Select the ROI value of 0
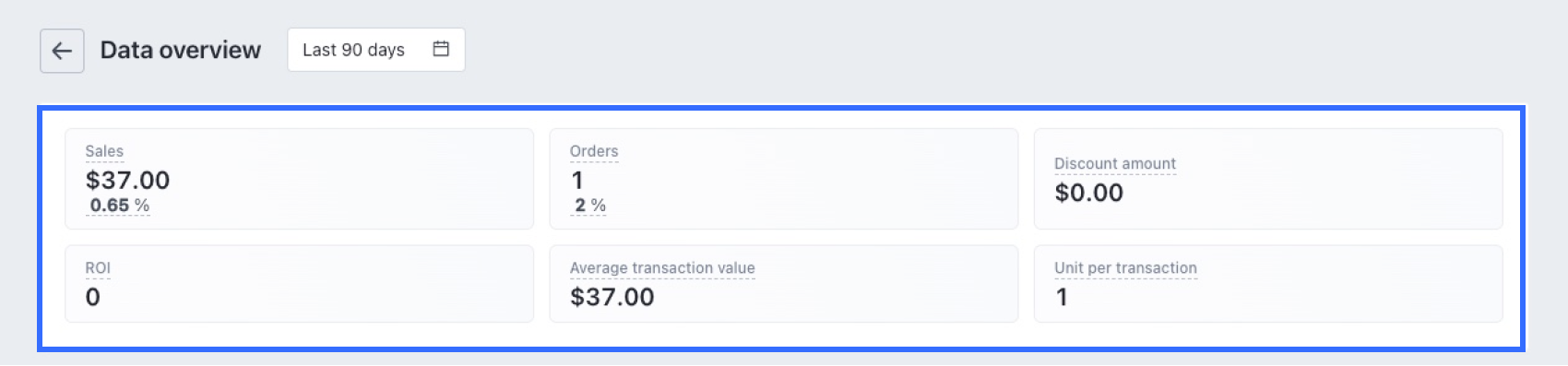 [x=92, y=297]
